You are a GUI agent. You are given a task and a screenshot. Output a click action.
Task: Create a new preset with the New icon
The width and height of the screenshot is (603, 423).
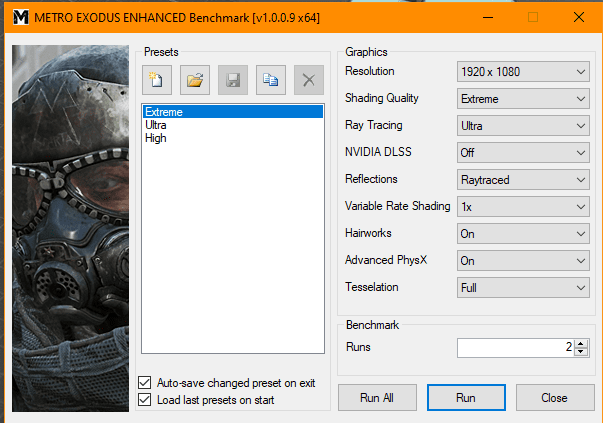(x=157, y=80)
